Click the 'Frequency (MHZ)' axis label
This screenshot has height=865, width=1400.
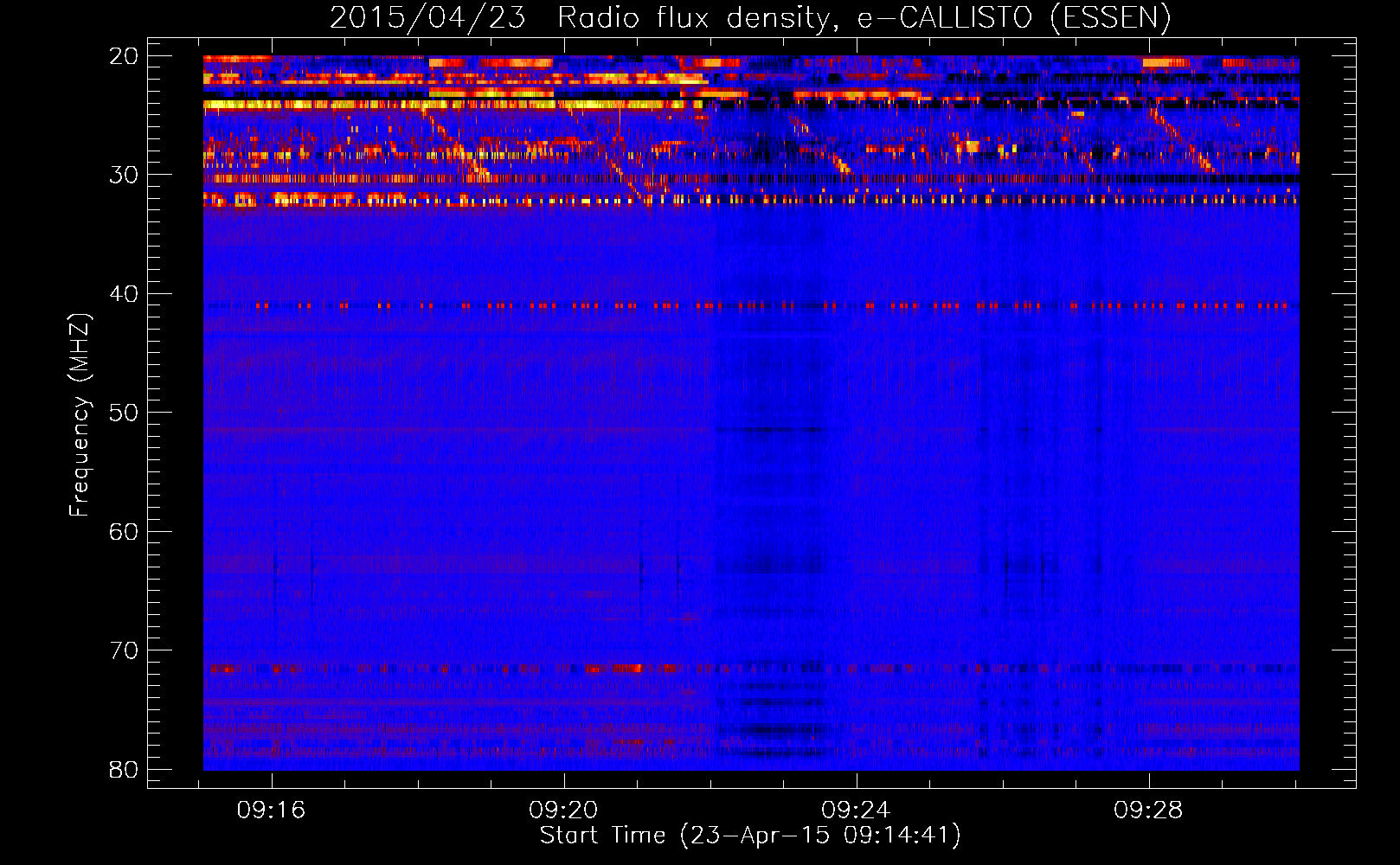pos(80,414)
